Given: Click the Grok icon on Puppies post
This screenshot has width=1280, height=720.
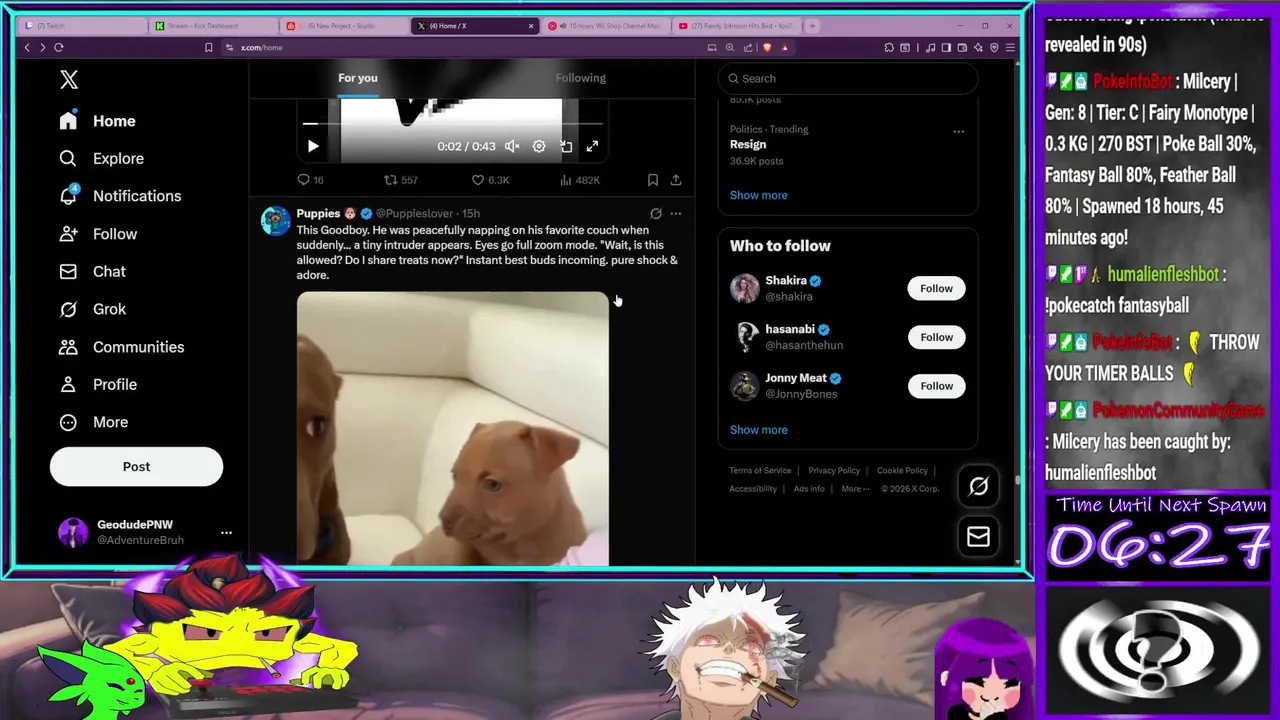Looking at the screenshot, I should [x=656, y=213].
